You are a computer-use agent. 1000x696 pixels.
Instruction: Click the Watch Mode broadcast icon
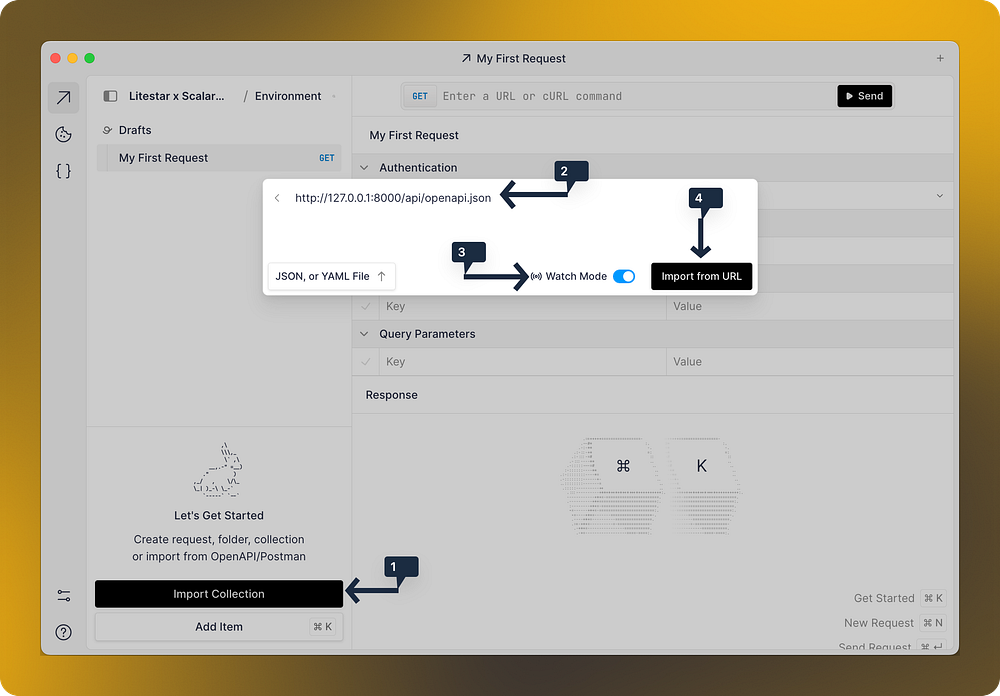pos(536,276)
